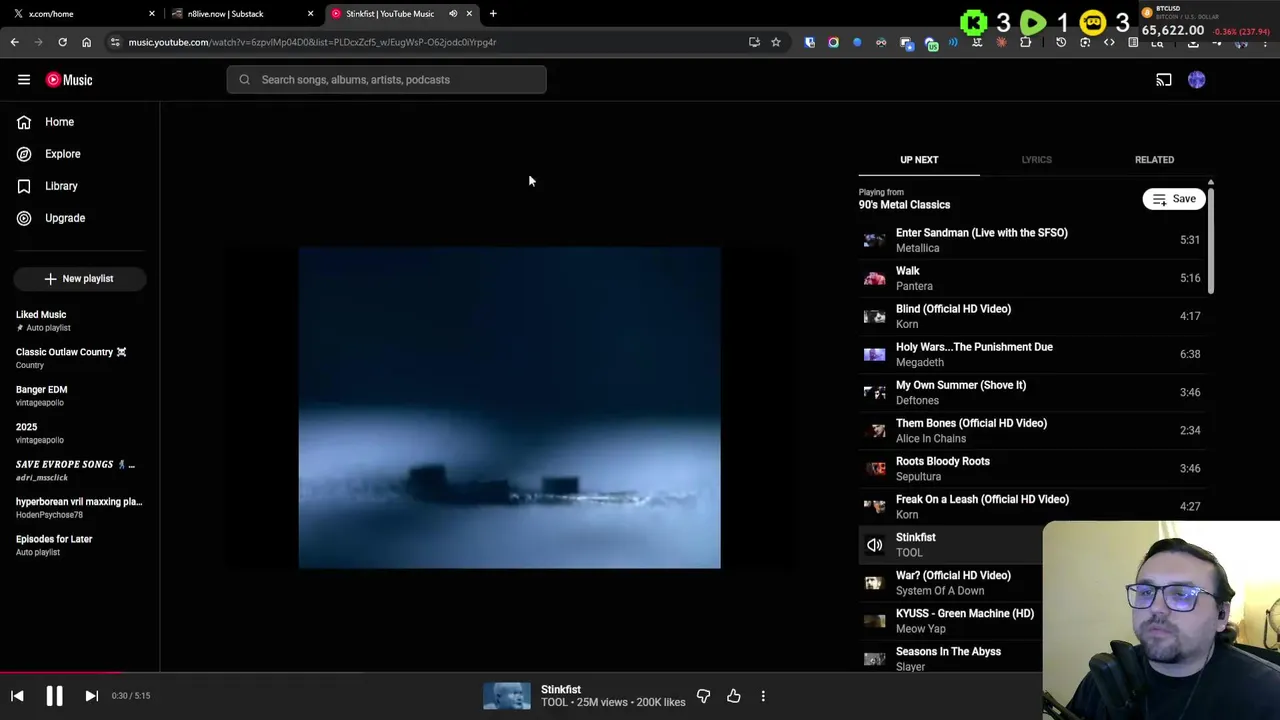The width and height of the screenshot is (1280, 720).
Task: Play Them Bones by Alice In Chains
Action: coord(1031,430)
